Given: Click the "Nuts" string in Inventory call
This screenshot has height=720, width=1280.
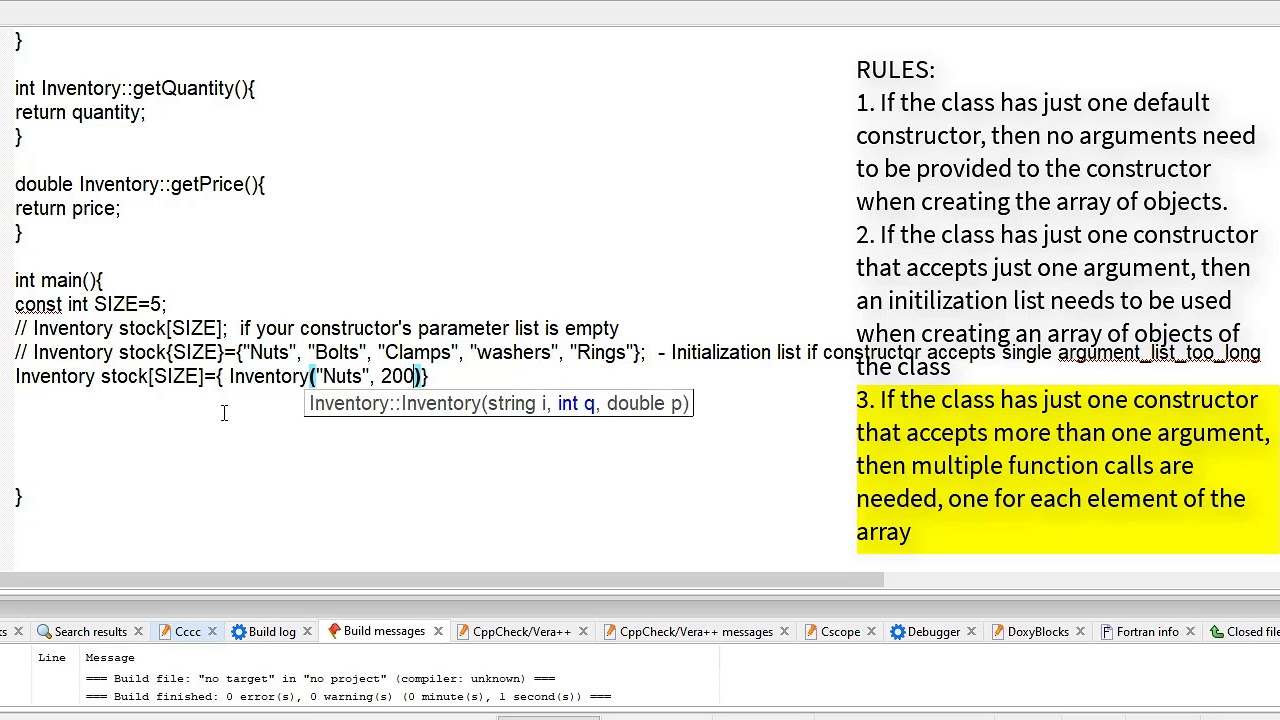Looking at the screenshot, I should point(343,377).
